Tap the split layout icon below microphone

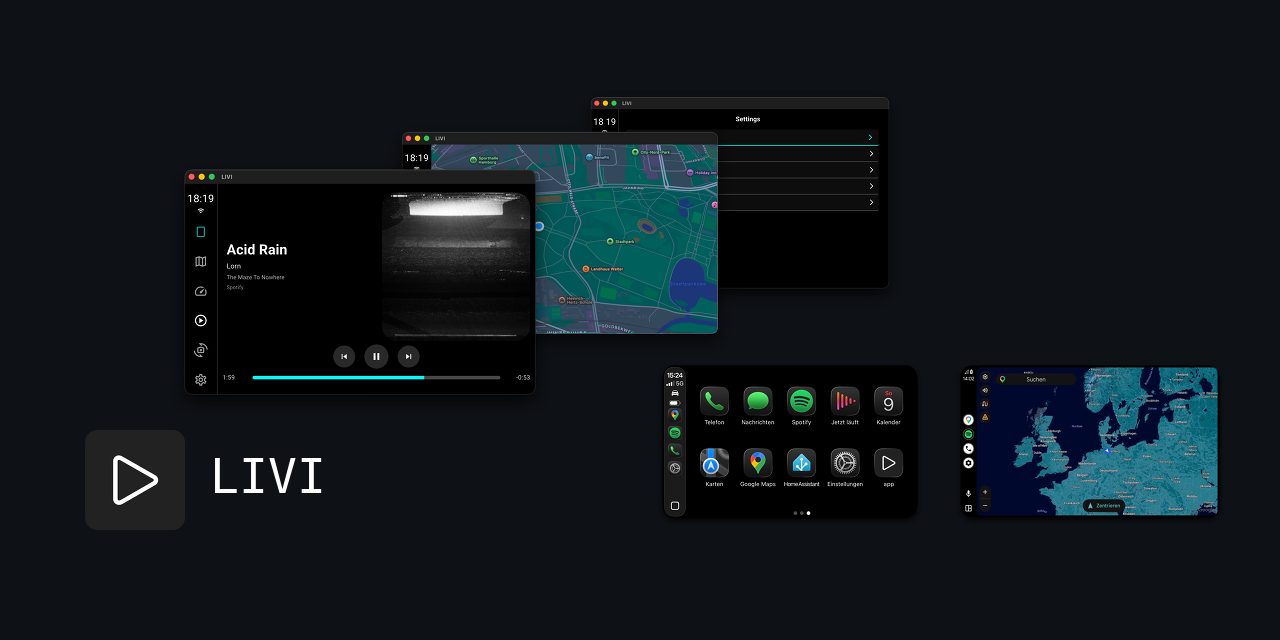[968, 508]
